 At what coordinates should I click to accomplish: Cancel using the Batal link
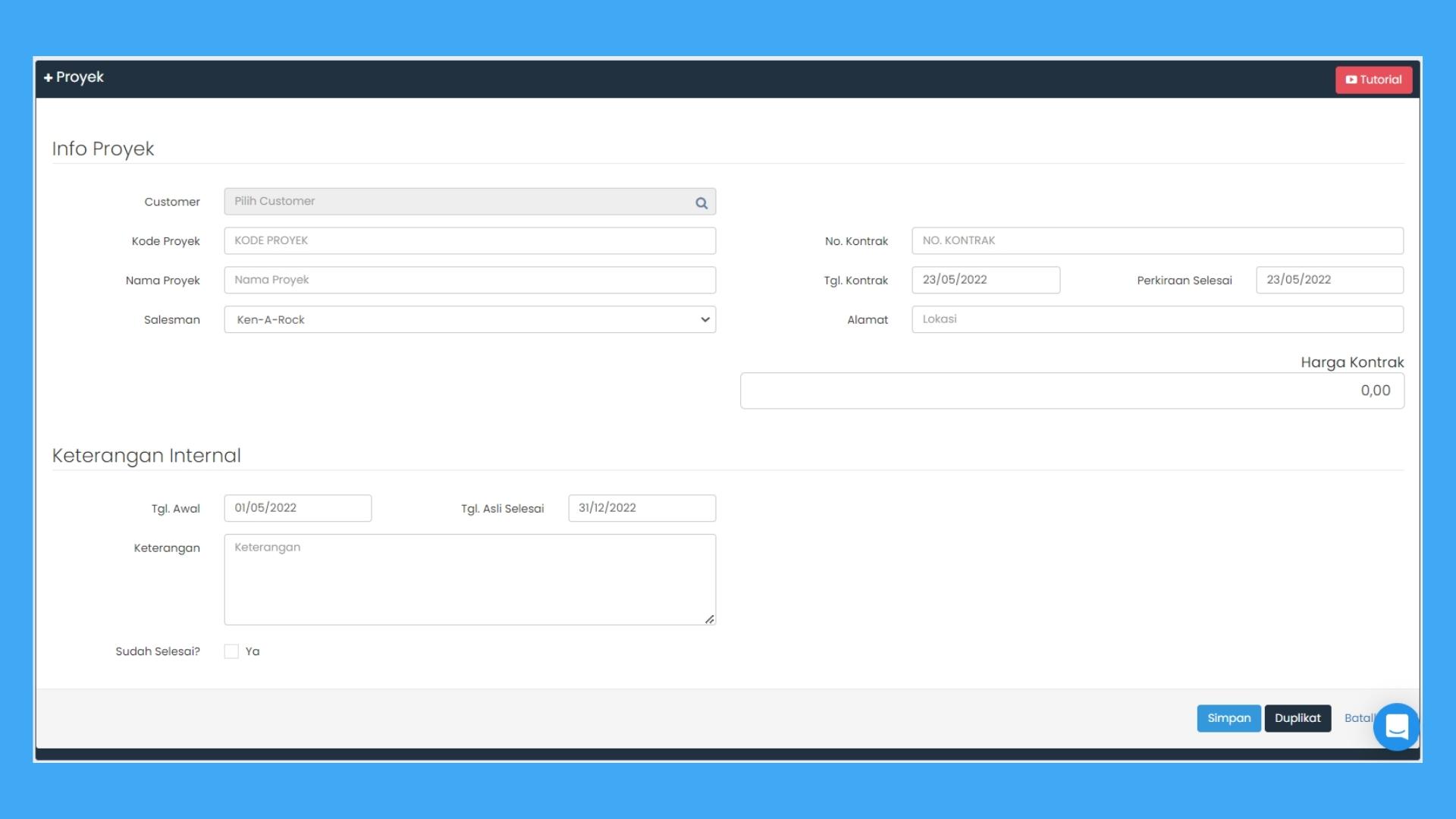tap(1359, 719)
